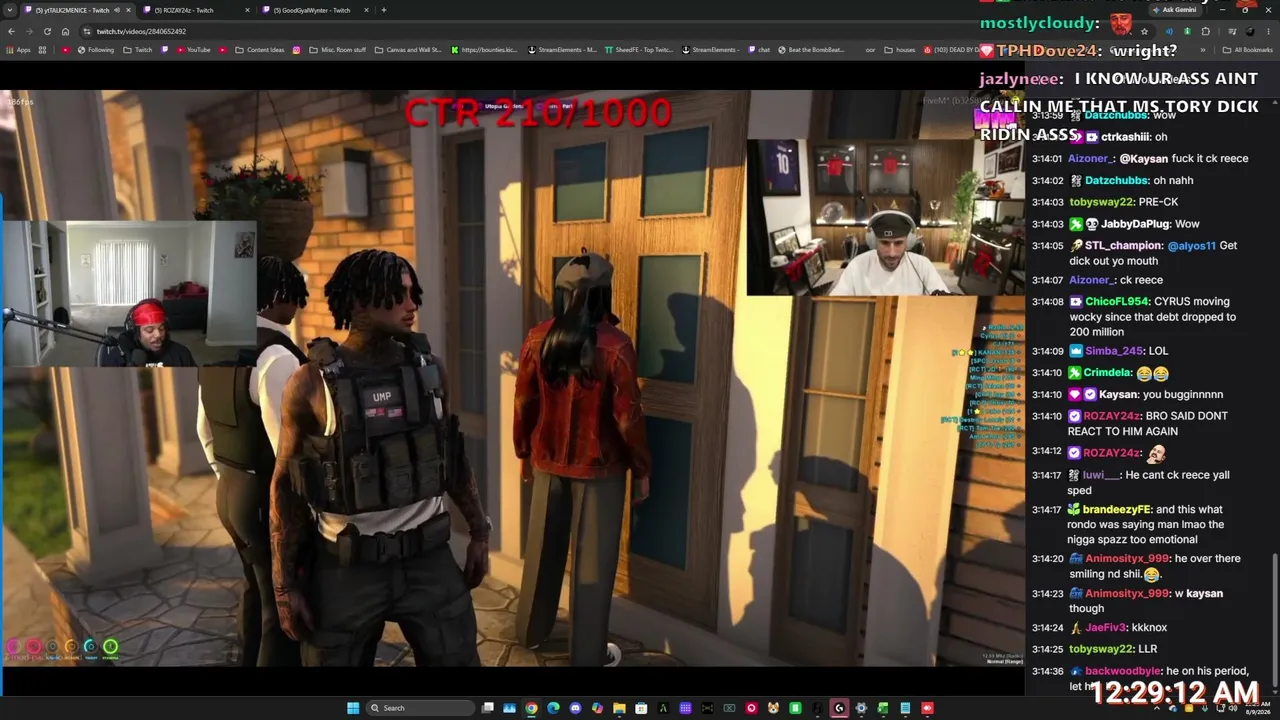Open Microsoft Edge from taskbar

[553, 708]
